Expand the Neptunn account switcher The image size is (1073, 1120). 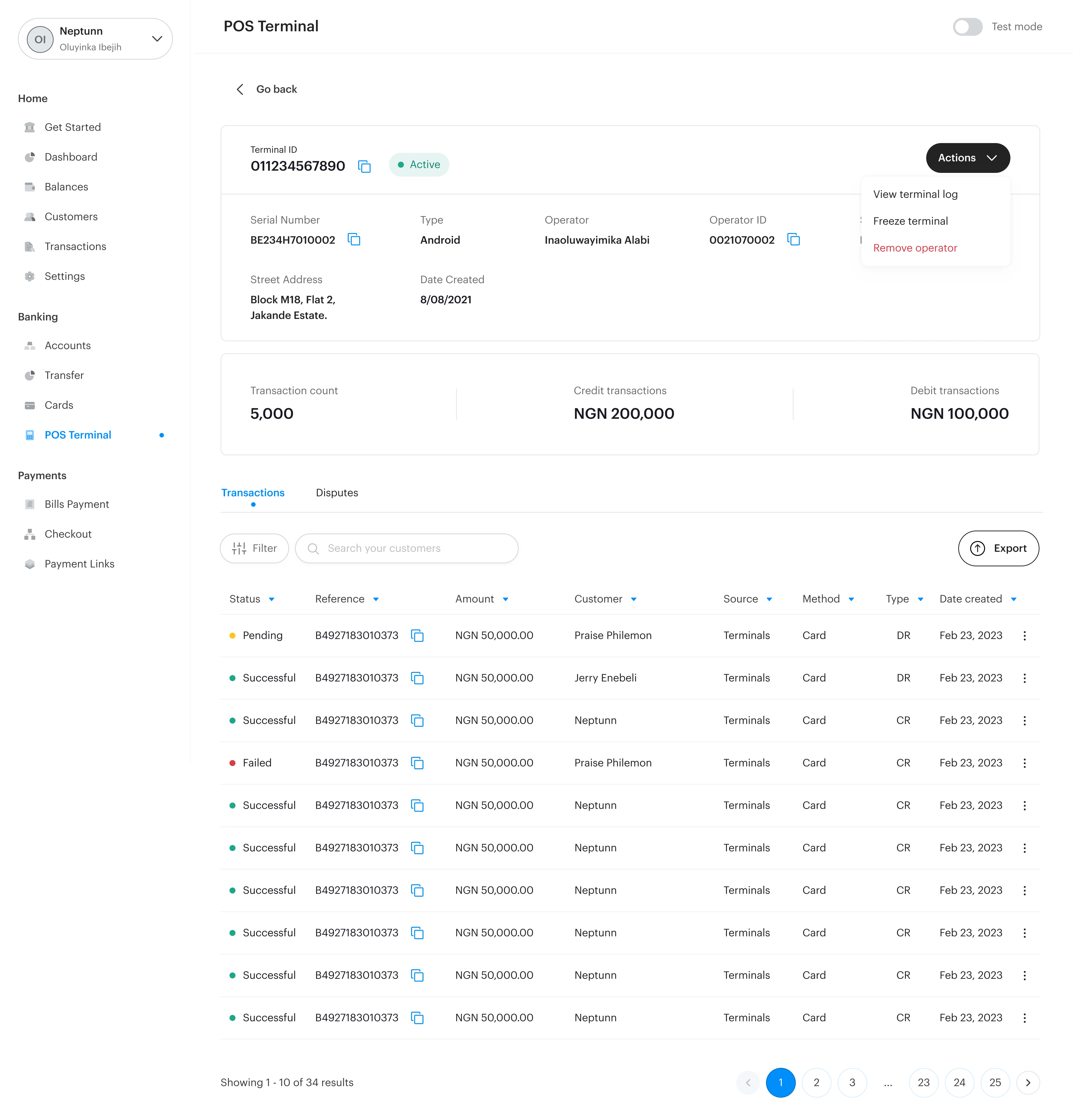[x=156, y=39]
